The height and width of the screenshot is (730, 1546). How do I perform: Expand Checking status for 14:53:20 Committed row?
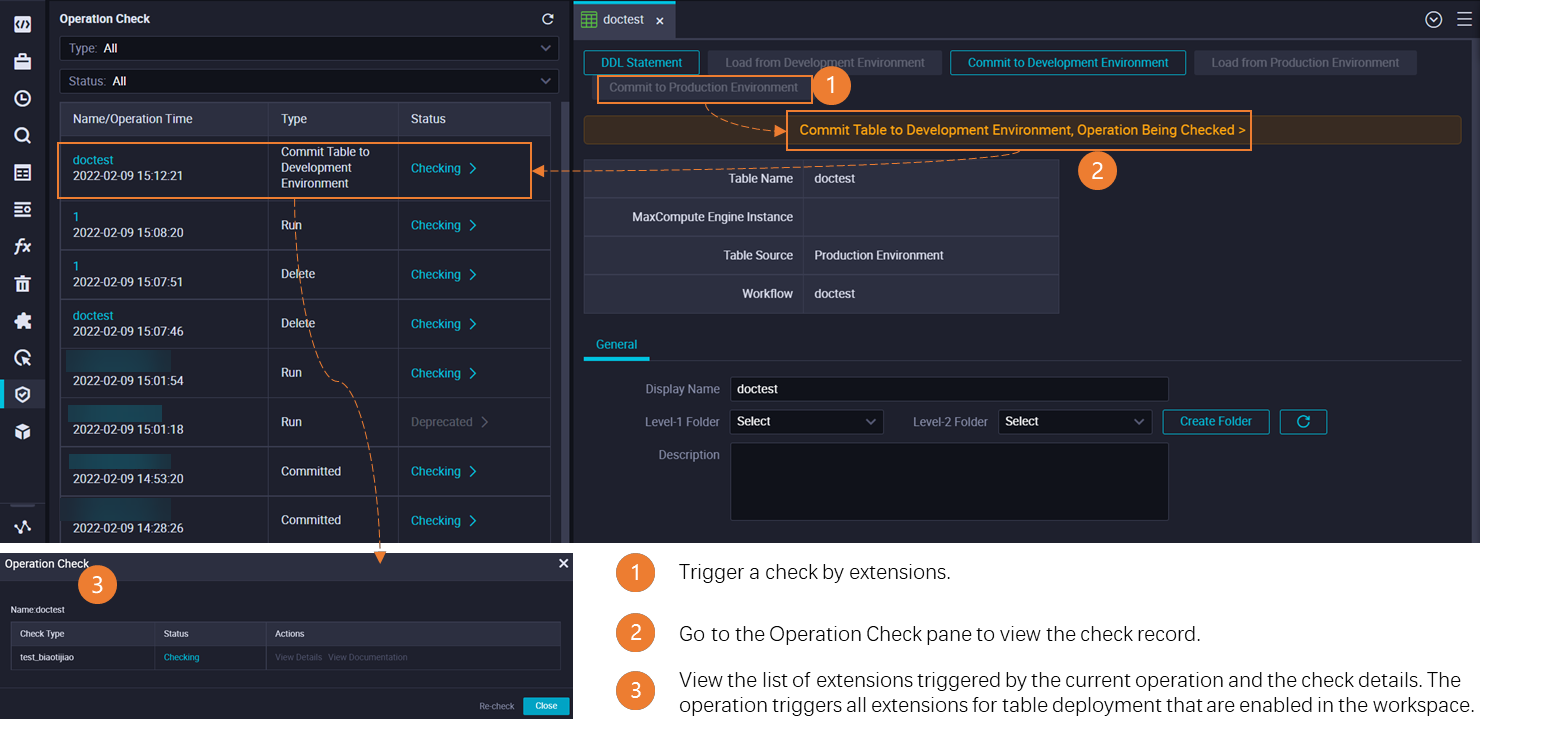click(444, 472)
